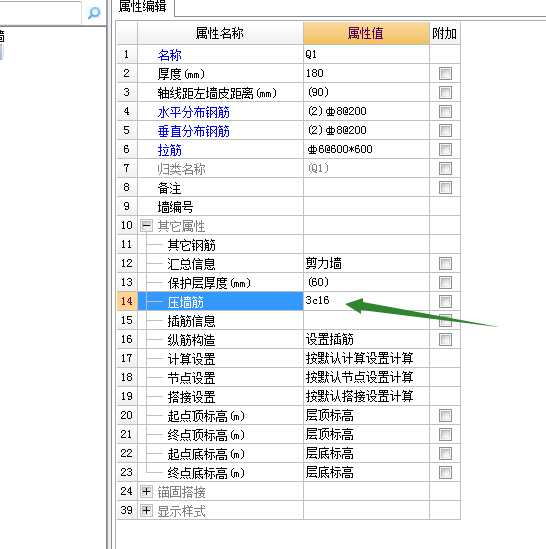This screenshot has width=546, height=549.
Task: Click the empty 备注 value cell
Action: (x=366, y=187)
